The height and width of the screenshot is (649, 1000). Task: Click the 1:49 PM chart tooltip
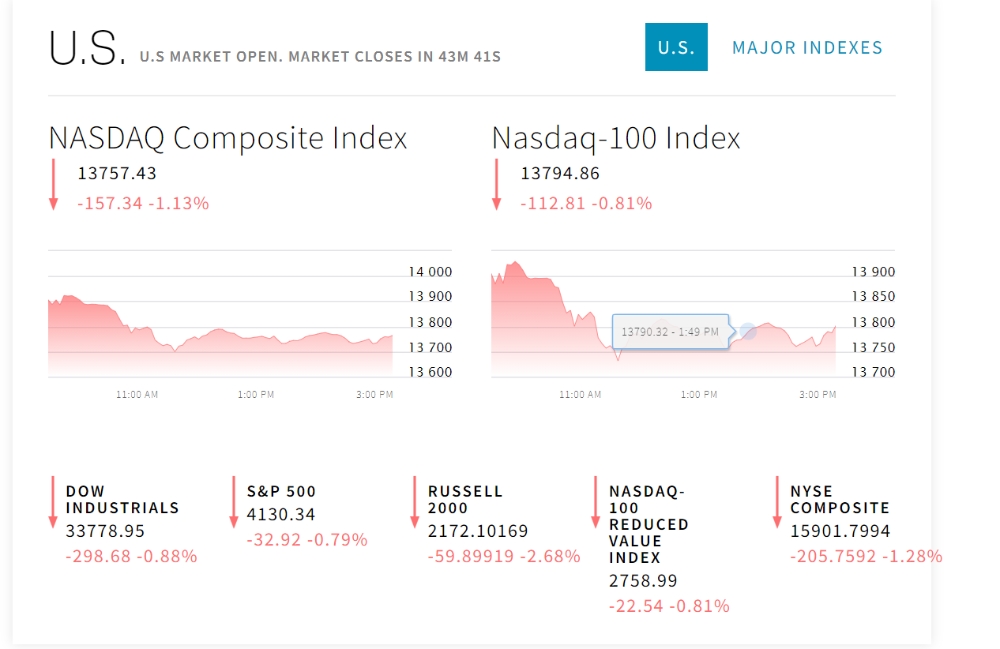(x=669, y=331)
